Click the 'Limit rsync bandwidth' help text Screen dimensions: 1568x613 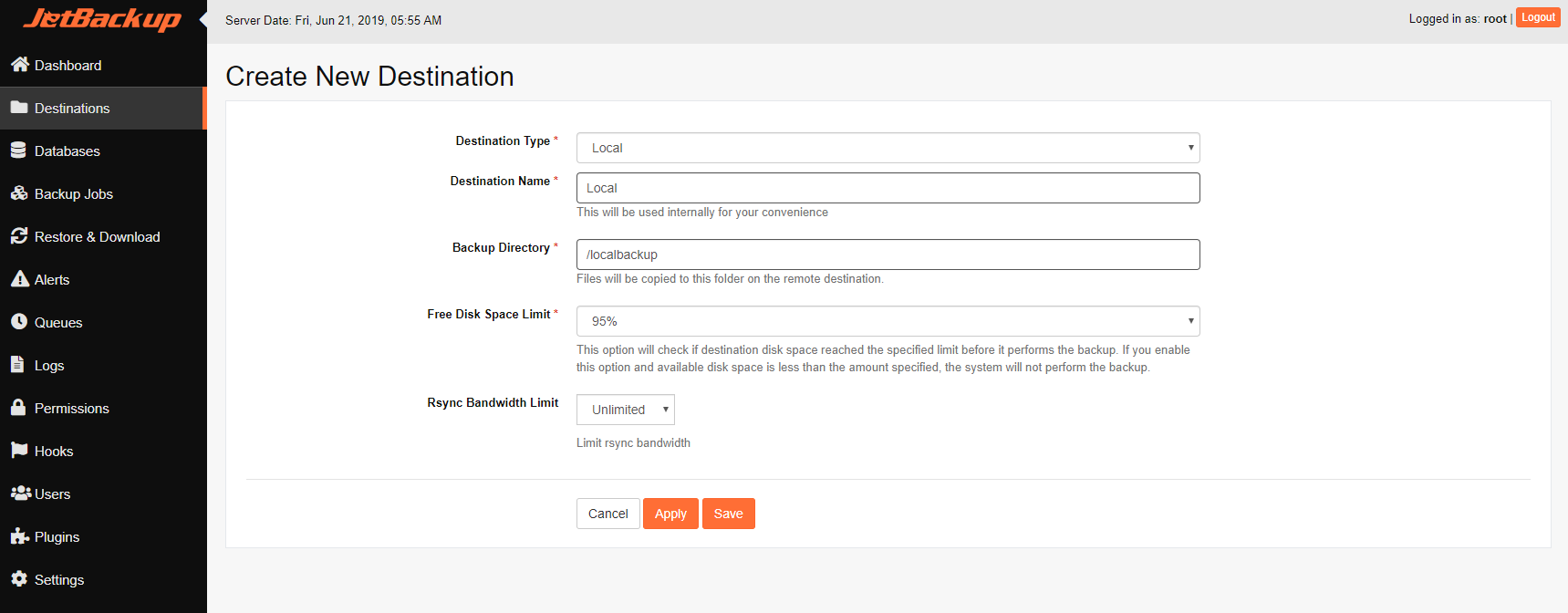633,442
